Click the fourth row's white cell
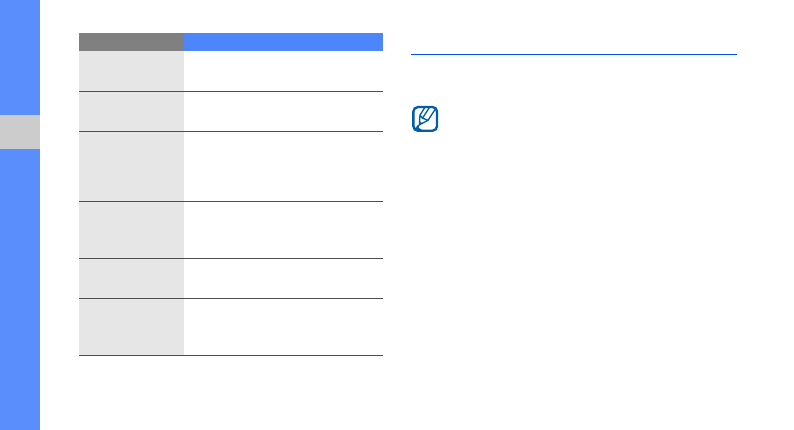This screenshot has height=430, width=794. coord(283,230)
